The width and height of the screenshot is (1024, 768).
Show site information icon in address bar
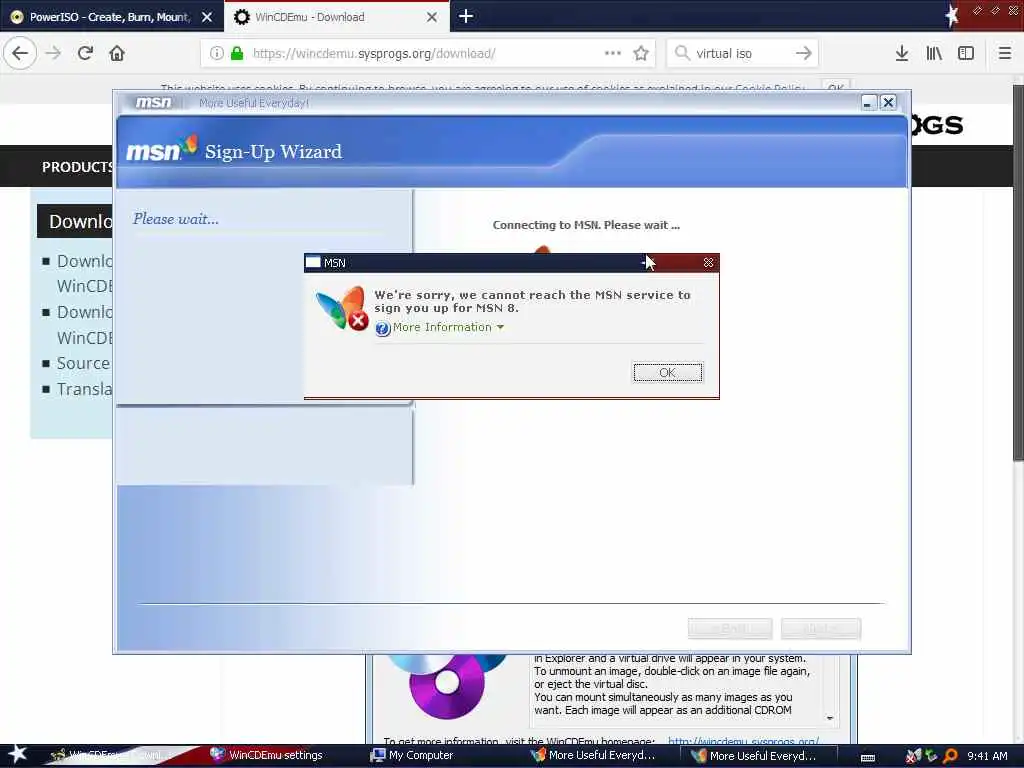point(217,53)
